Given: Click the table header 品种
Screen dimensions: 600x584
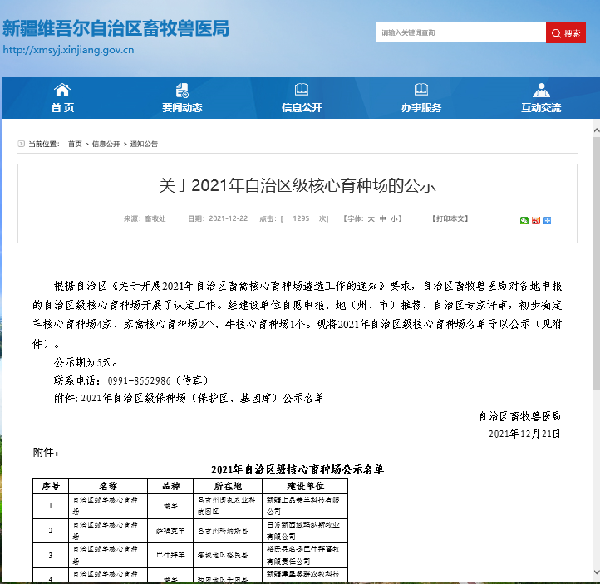Looking at the screenshot, I should (x=171, y=486).
